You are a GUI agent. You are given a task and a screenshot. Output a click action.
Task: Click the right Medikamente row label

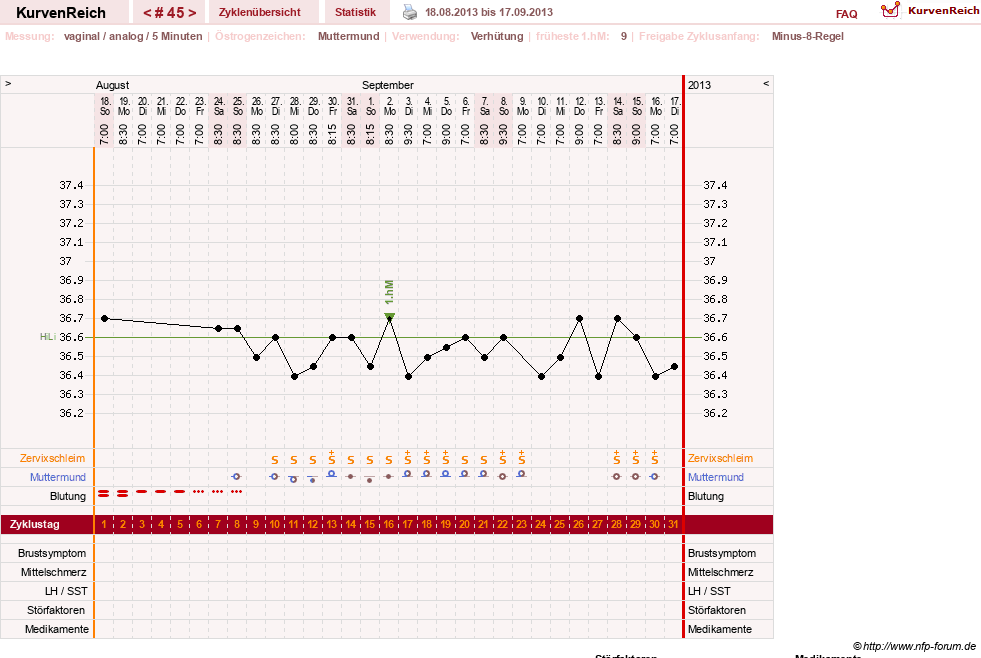(719, 629)
